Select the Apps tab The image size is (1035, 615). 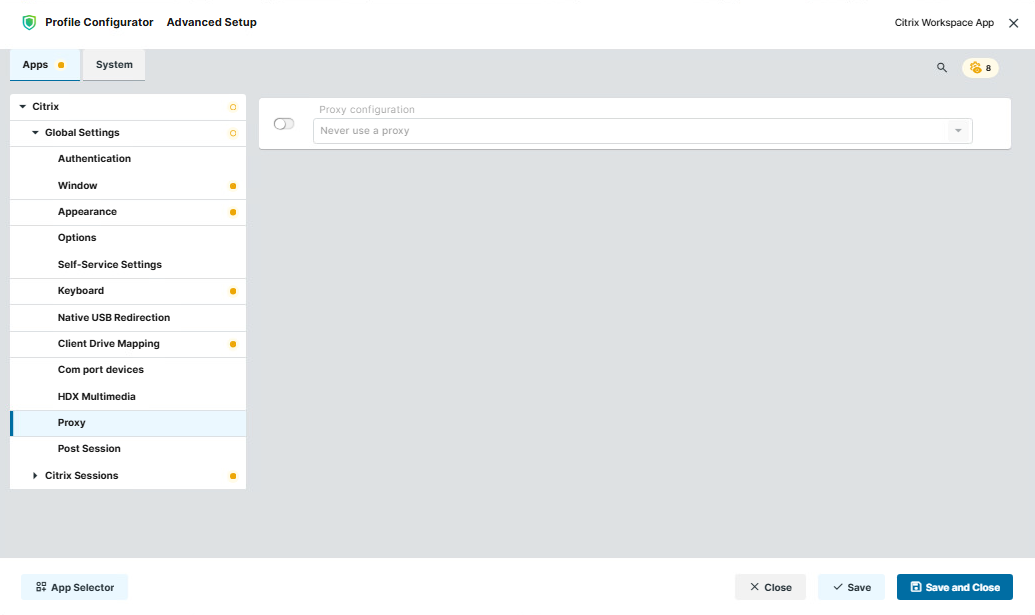click(x=44, y=65)
